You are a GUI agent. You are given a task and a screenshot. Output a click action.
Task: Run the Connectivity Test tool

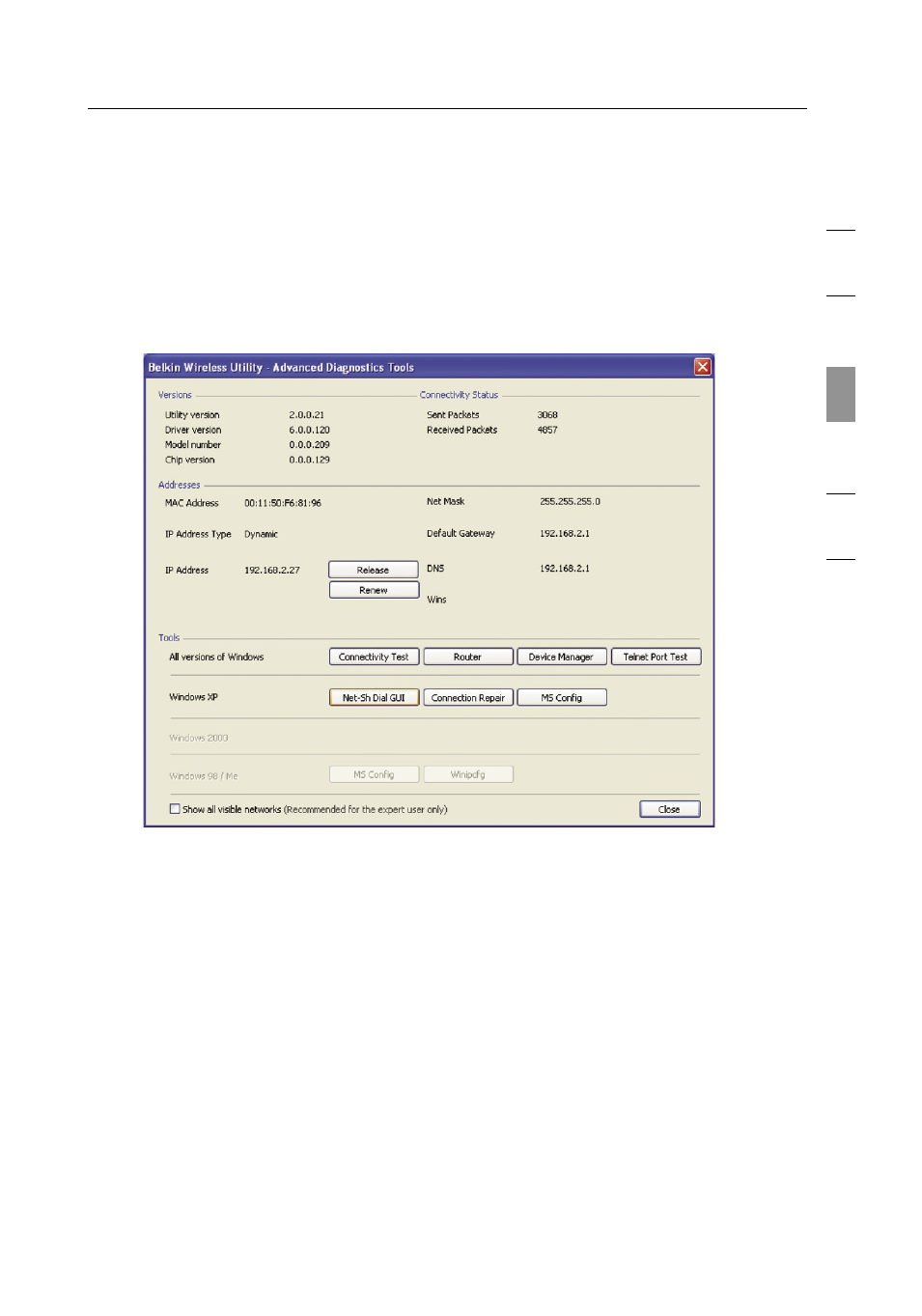click(x=374, y=657)
